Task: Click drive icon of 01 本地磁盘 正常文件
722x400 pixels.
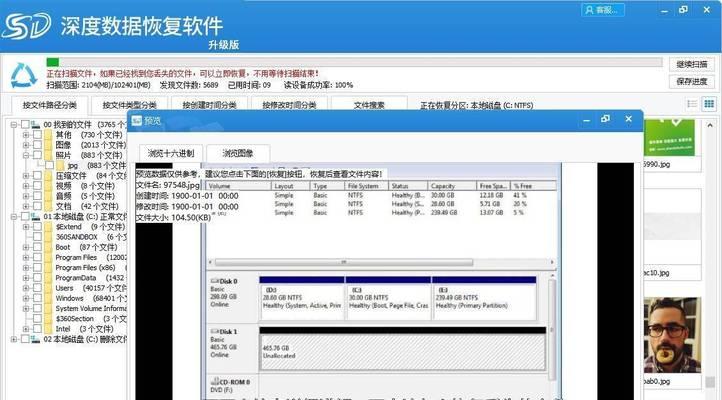Action: [35, 216]
